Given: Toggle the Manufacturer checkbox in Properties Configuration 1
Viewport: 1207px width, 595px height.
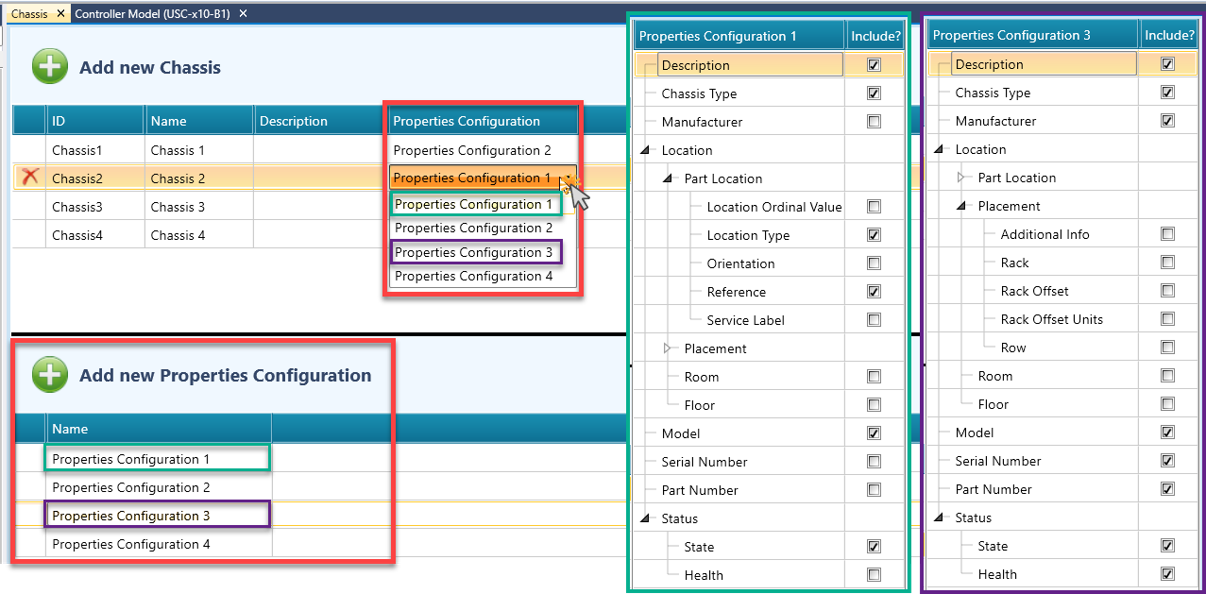Looking at the screenshot, I should click(874, 122).
